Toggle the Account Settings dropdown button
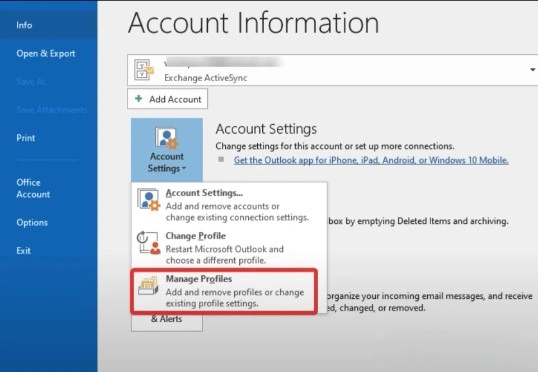 click(x=167, y=150)
